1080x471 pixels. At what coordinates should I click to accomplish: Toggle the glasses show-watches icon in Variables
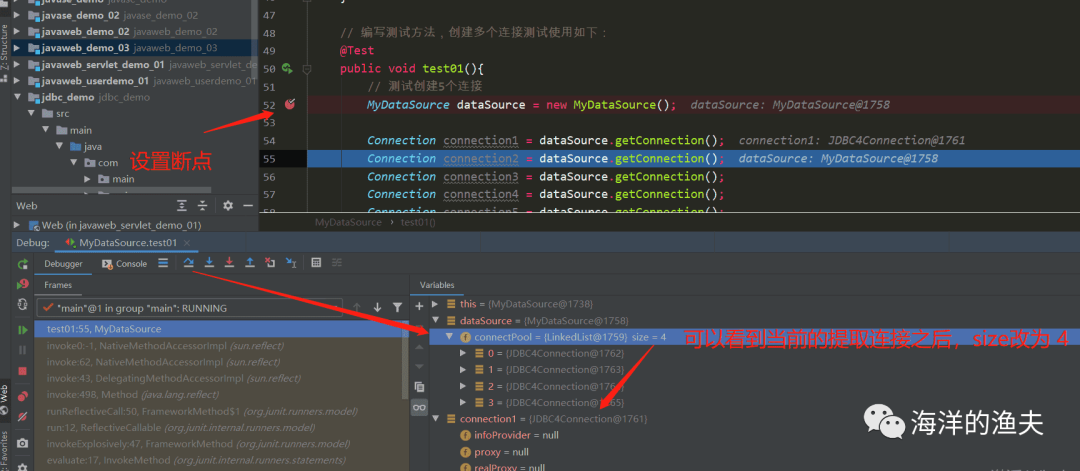pyautogui.click(x=419, y=408)
